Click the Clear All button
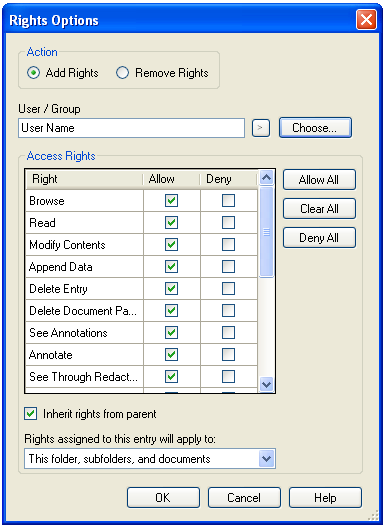 coord(319,209)
